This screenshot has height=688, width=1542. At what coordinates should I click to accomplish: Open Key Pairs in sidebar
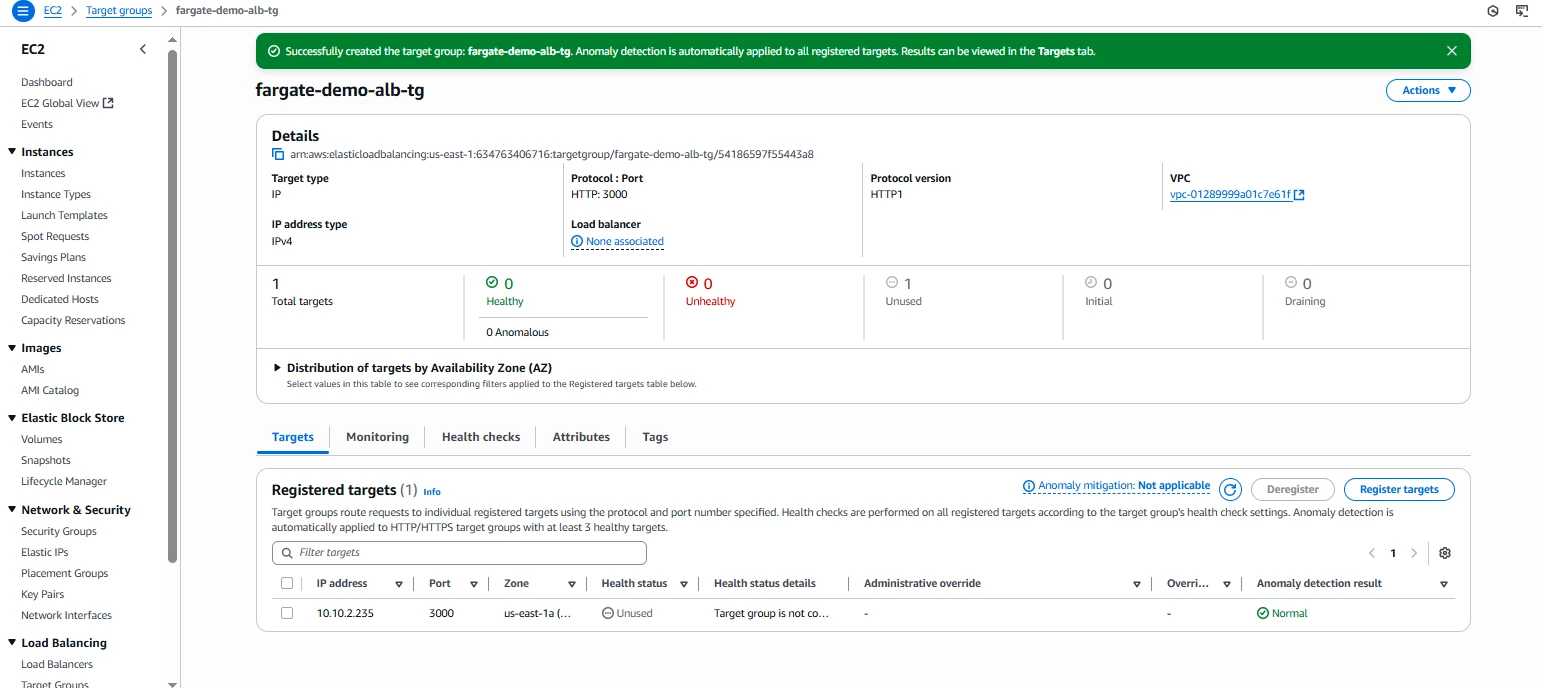[43, 594]
